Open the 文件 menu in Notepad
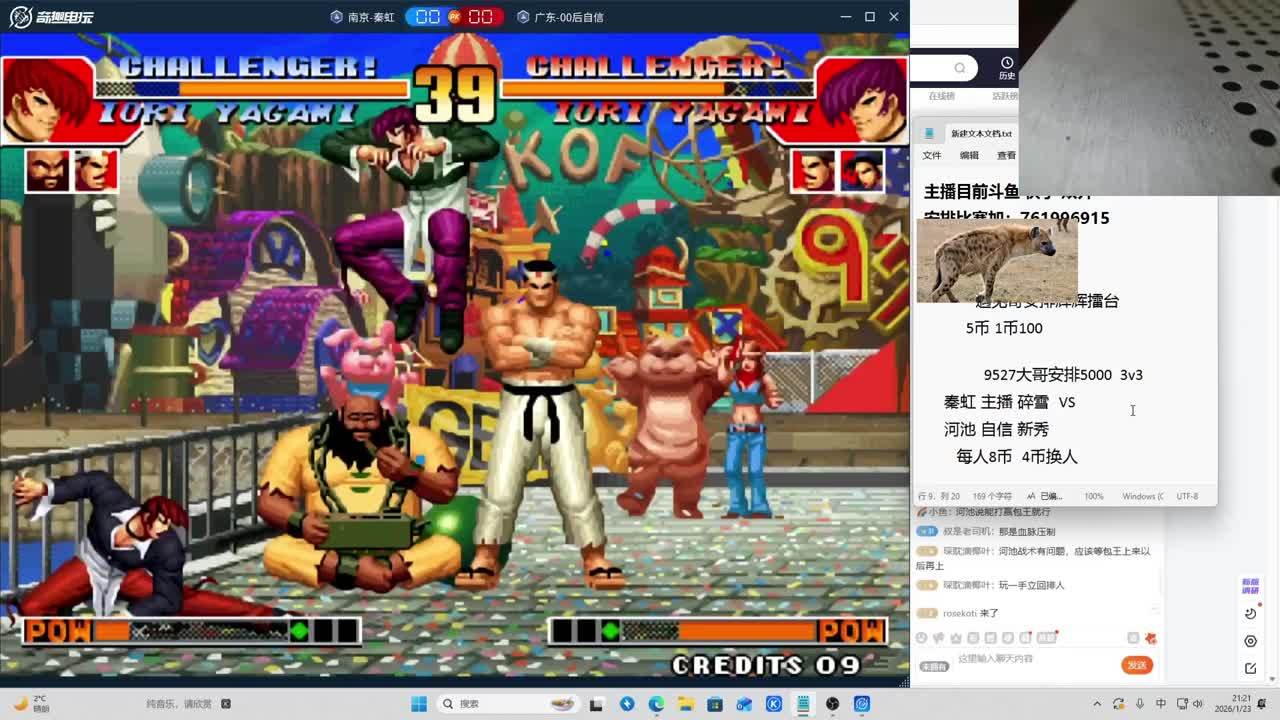 pyautogui.click(x=932, y=155)
